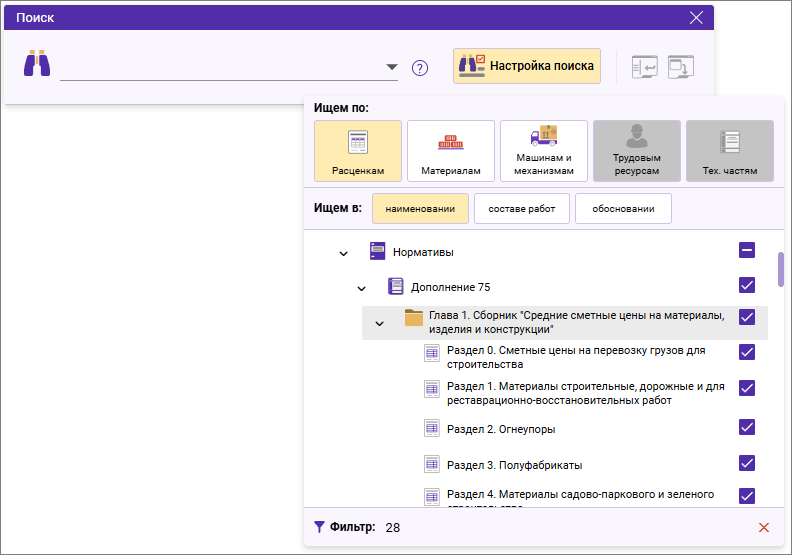This screenshot has width=792, height=555.
Task: Collapse the Нормативы tree node
Action: pos(344,253)
